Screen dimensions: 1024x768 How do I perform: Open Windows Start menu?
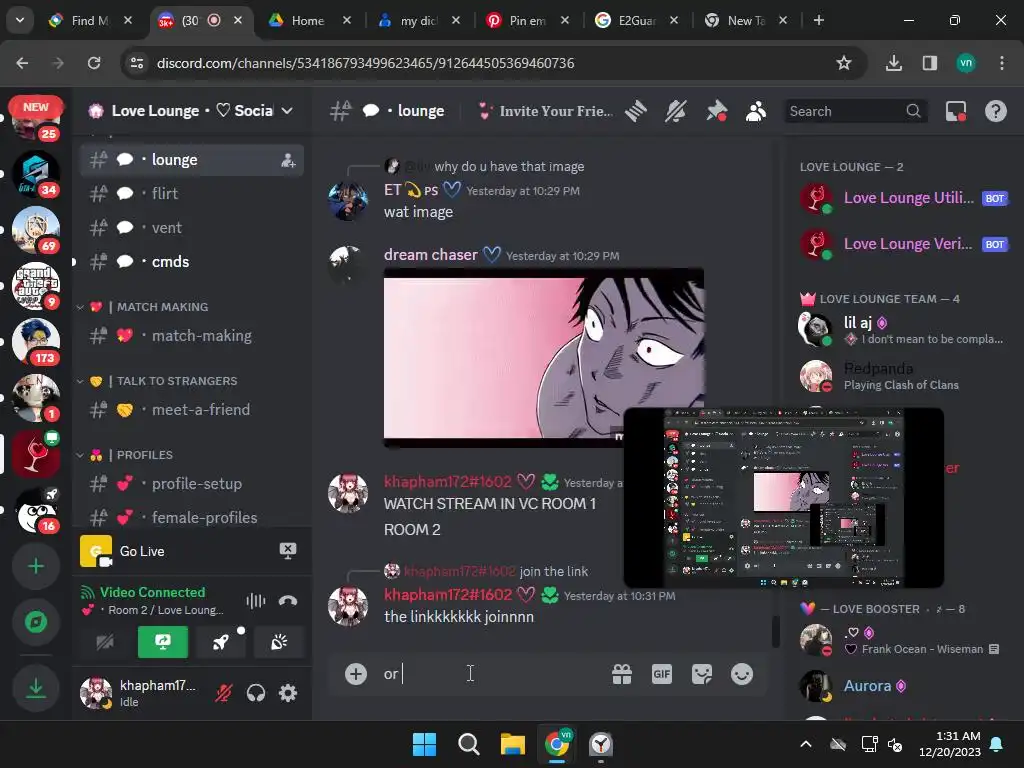[x=424, y=744]
